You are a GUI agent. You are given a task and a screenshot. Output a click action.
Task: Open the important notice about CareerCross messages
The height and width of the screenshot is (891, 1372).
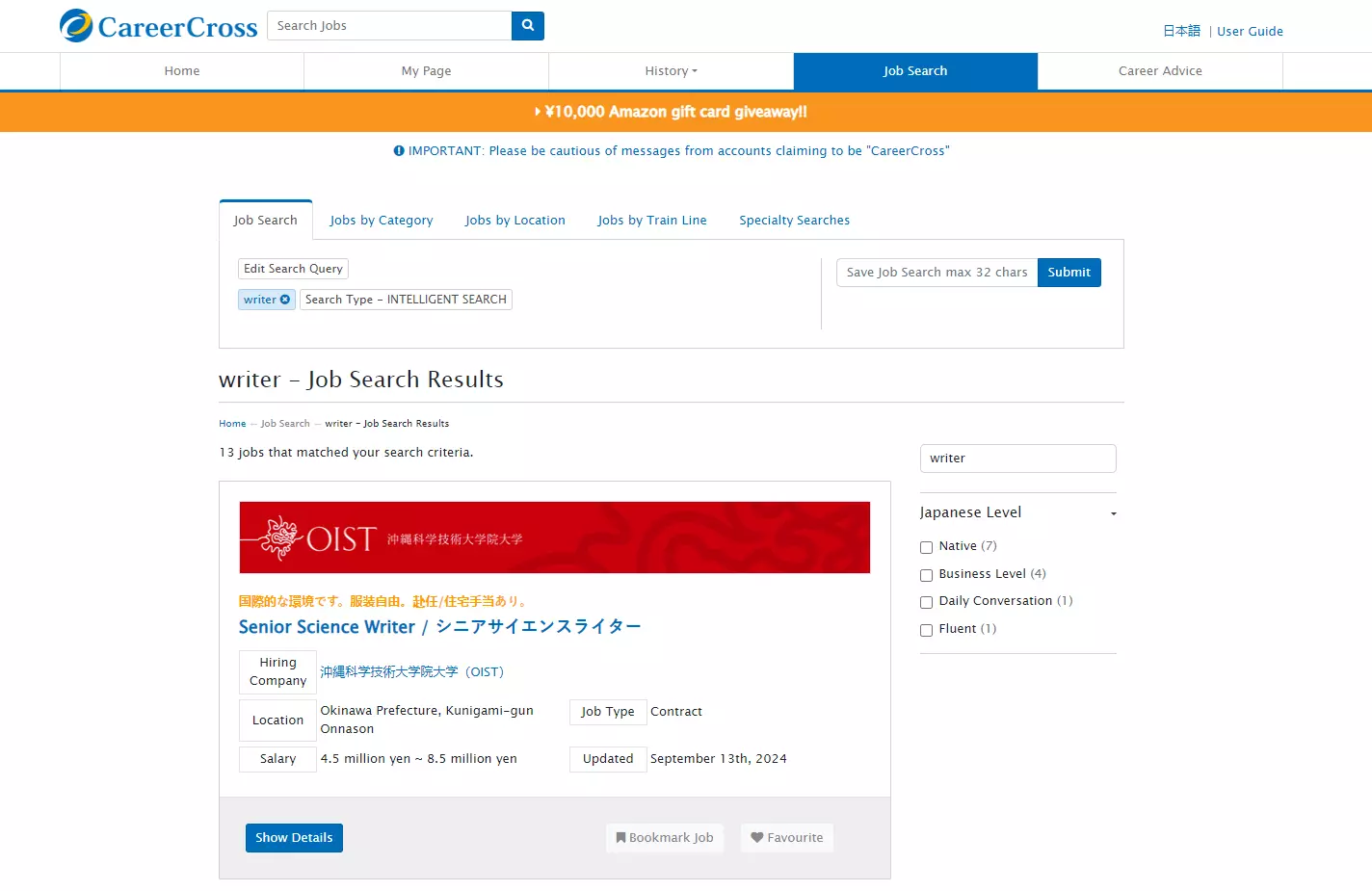[672, 151]
